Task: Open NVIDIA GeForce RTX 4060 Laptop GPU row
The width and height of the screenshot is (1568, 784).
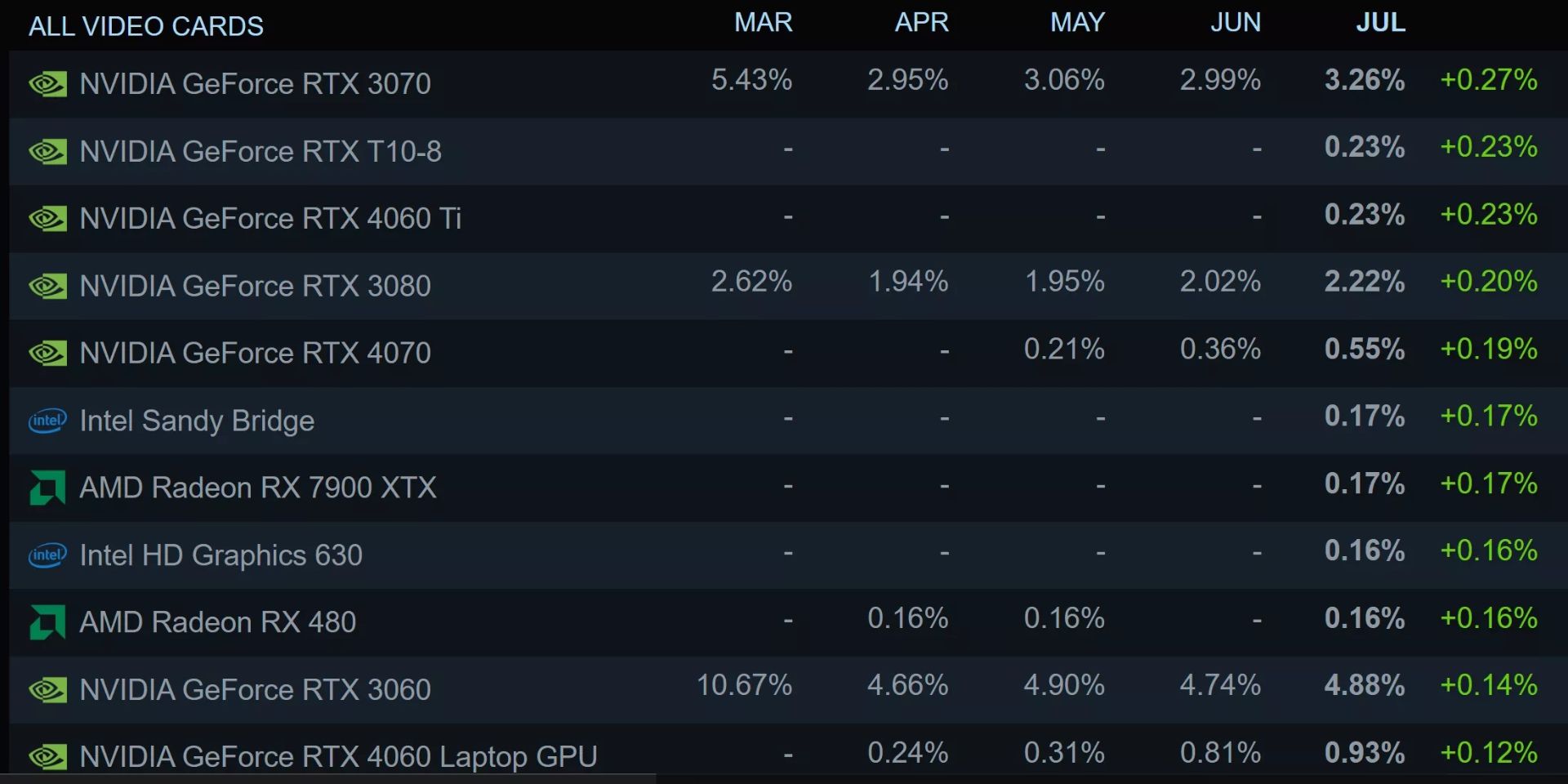Action: [338, 756]
